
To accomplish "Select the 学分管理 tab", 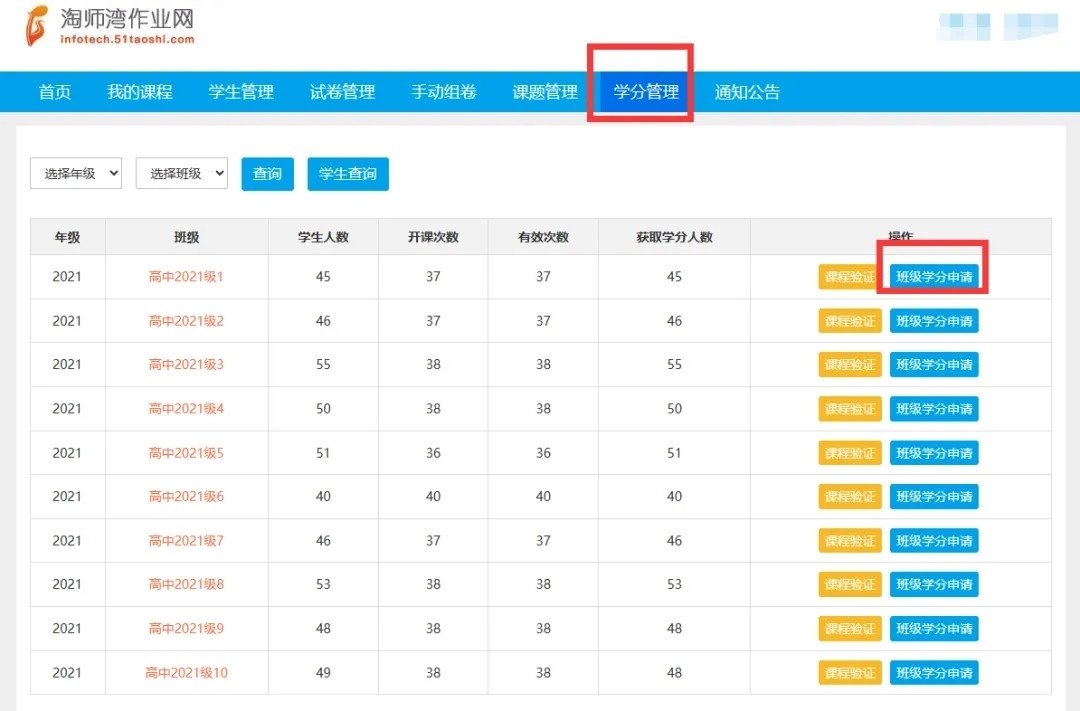I will click(646, 92).
